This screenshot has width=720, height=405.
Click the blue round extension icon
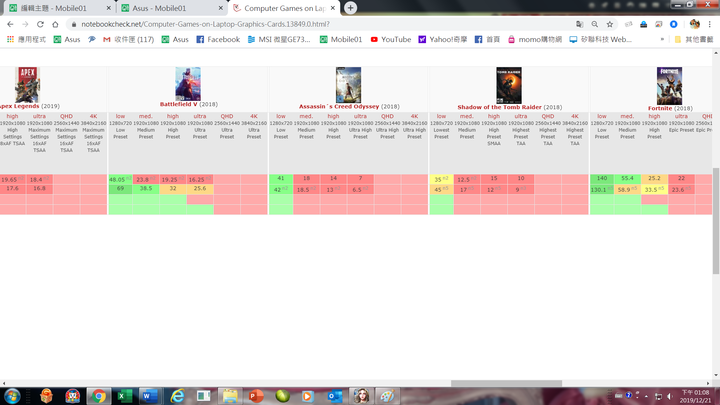674,24
